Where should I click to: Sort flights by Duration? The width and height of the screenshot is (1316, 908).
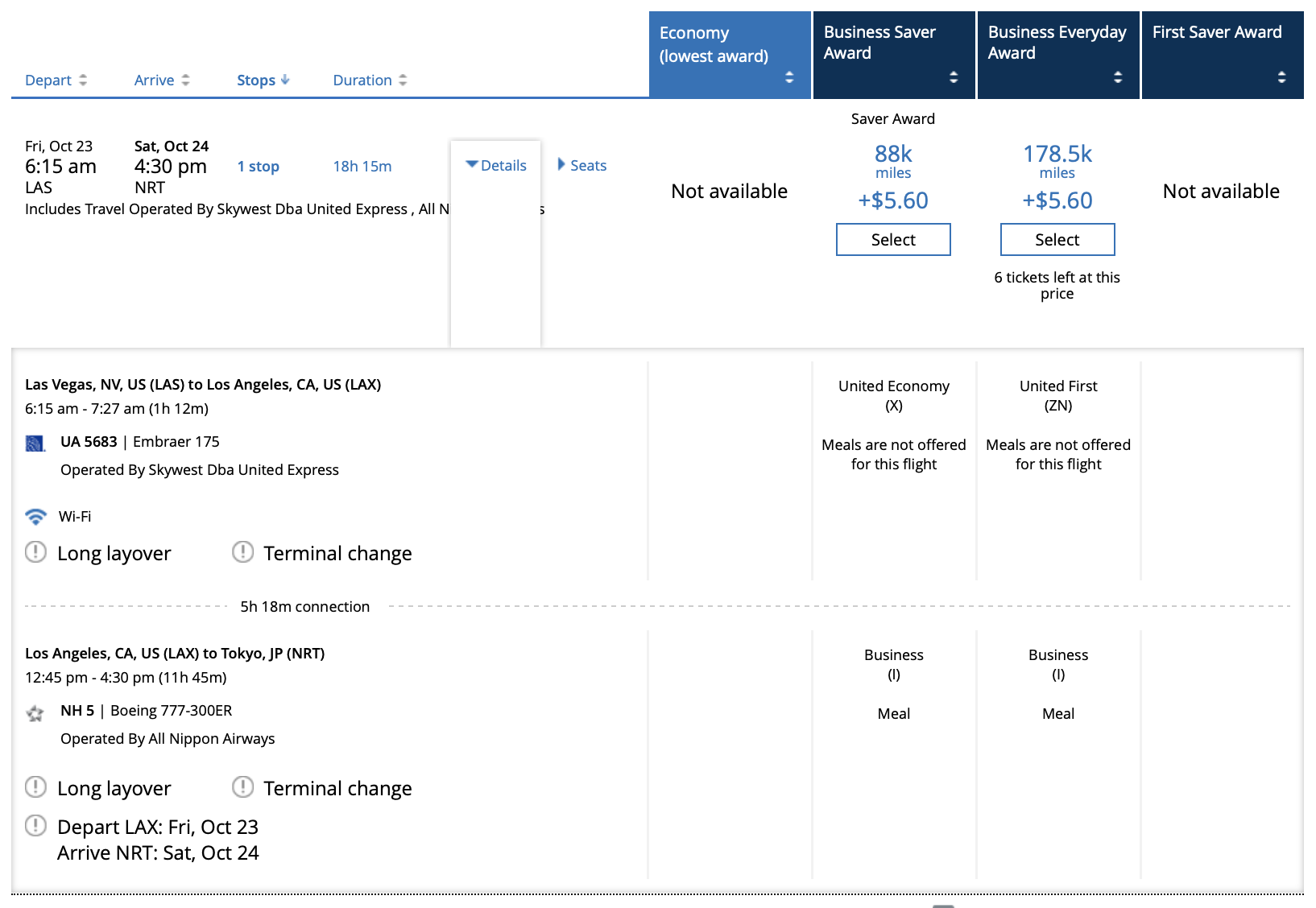pyautogui.click(x=370, y=80)
